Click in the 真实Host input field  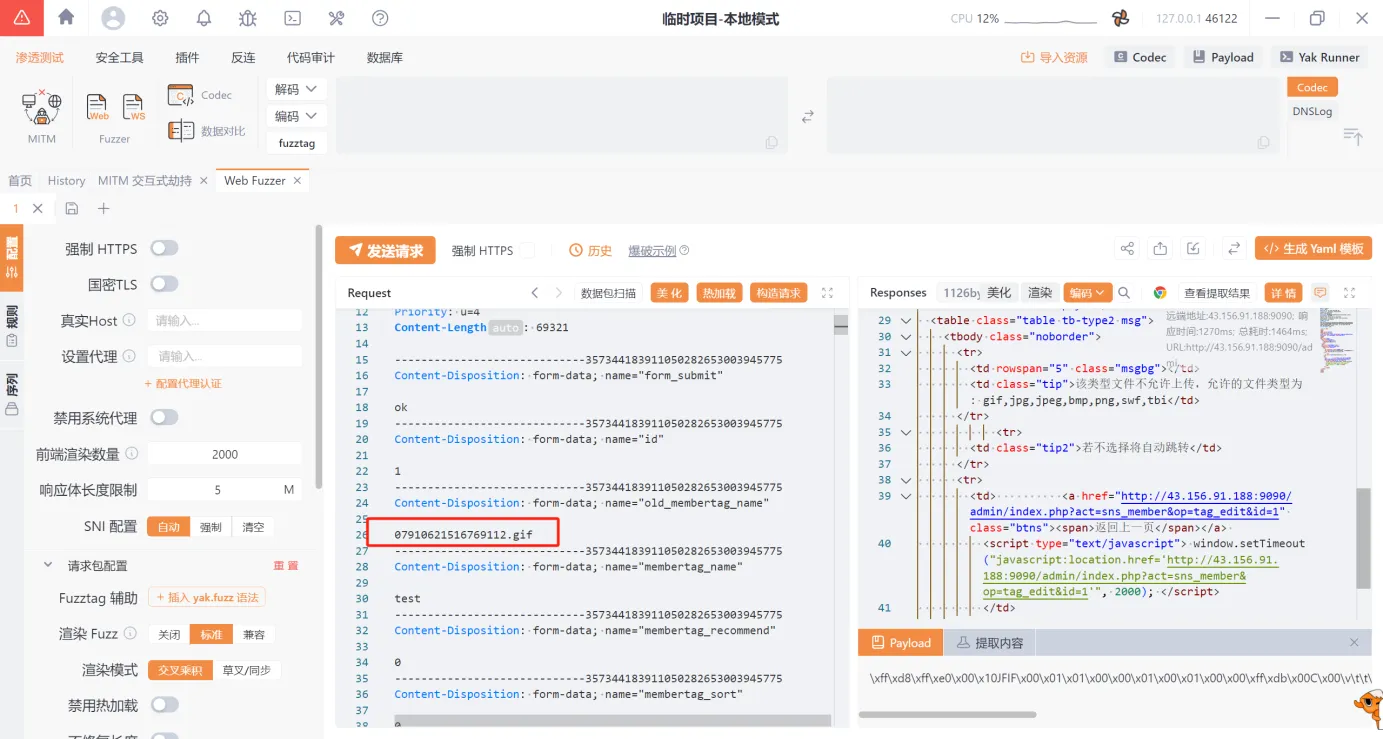tap(224, 320)
